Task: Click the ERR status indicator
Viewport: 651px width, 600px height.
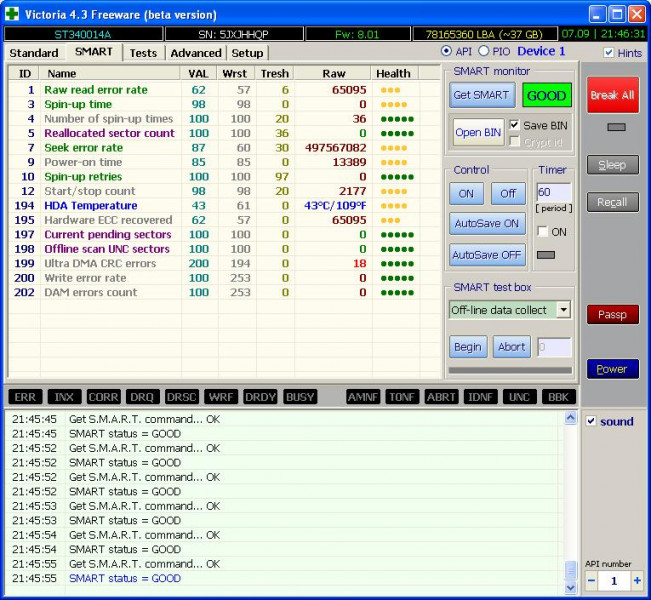Action: [25, 397]
